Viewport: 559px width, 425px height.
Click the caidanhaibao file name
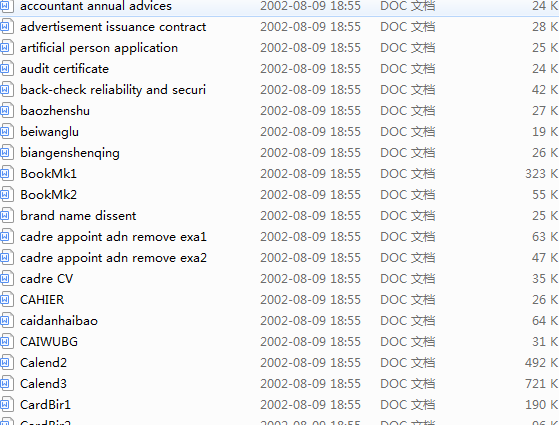tap(59, 321)
